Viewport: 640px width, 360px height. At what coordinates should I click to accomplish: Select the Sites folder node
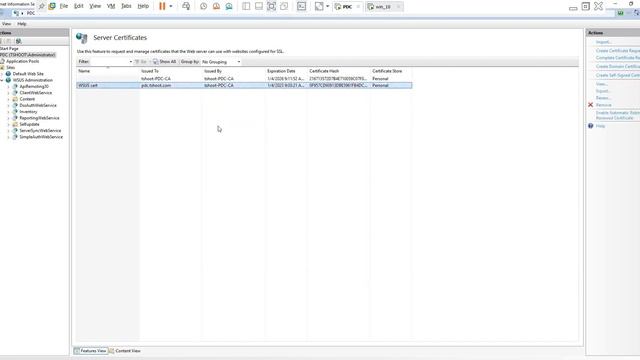(x=11, y=67)
